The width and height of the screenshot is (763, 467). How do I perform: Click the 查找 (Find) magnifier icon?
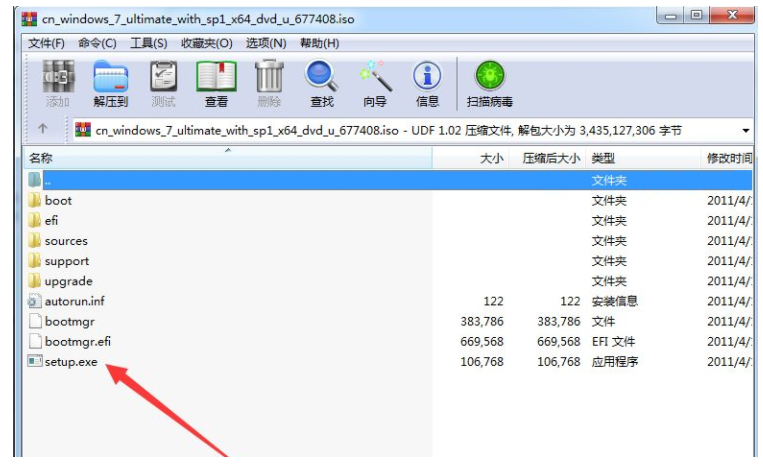[322, 76]
